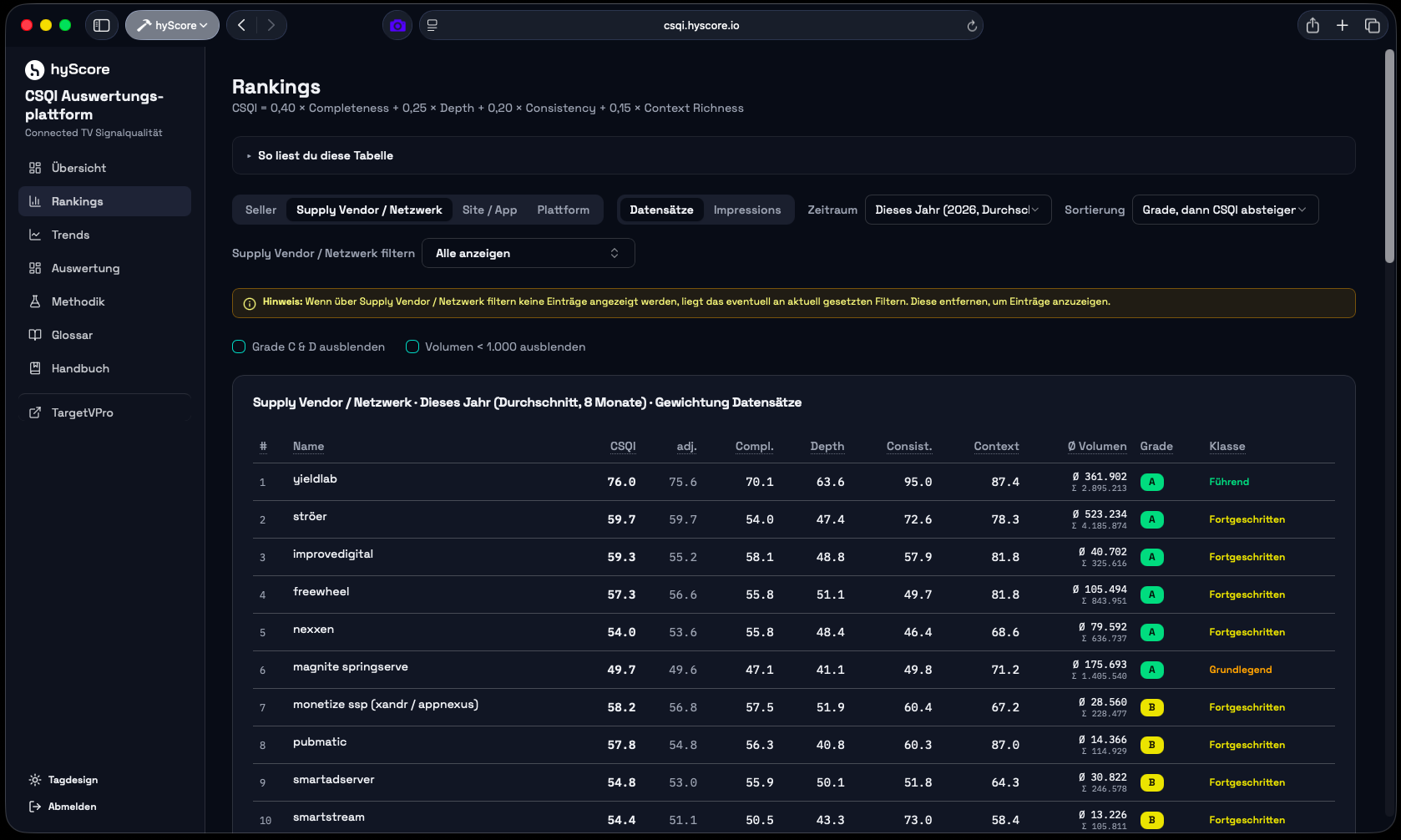1401x840 pixels.
Task: Click the yieldlab row name
Action: click(315, 478)
